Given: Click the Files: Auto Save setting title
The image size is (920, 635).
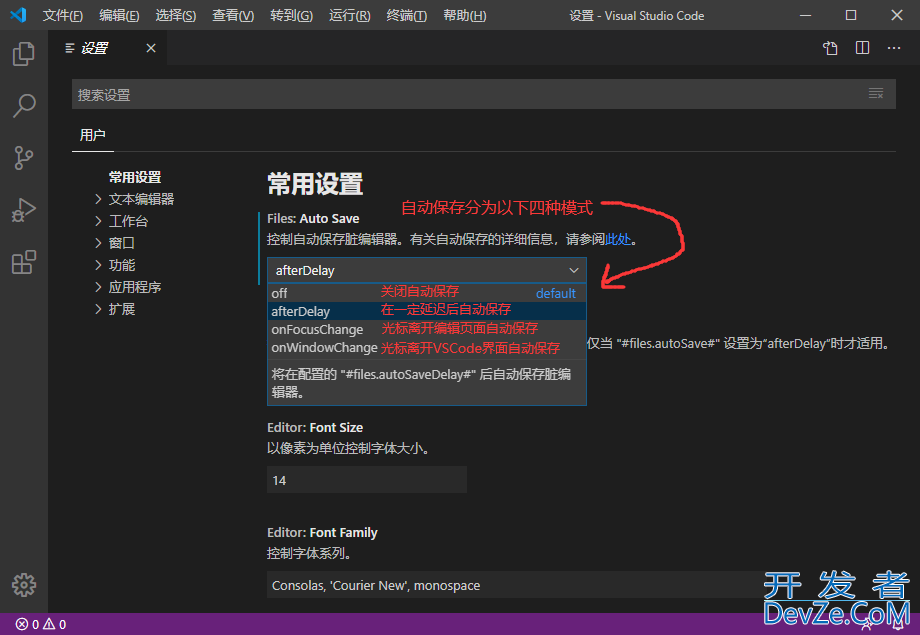Looking at the screenshot, I should [x=313, y=219].
